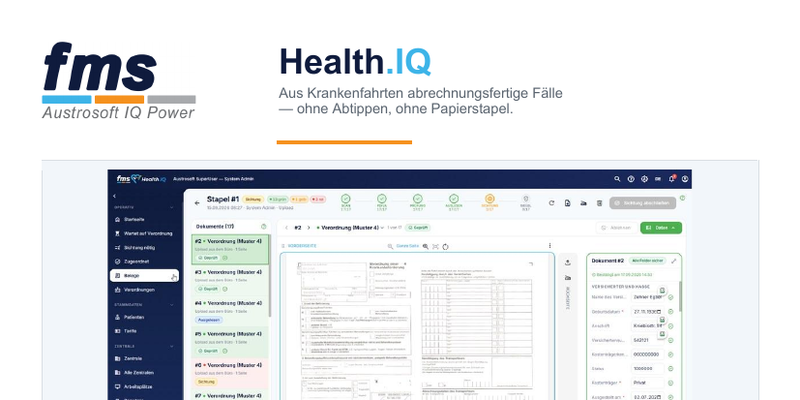Collapse the OPERATIV section chevron
800x400 pixels.
[x=171, y=208]
